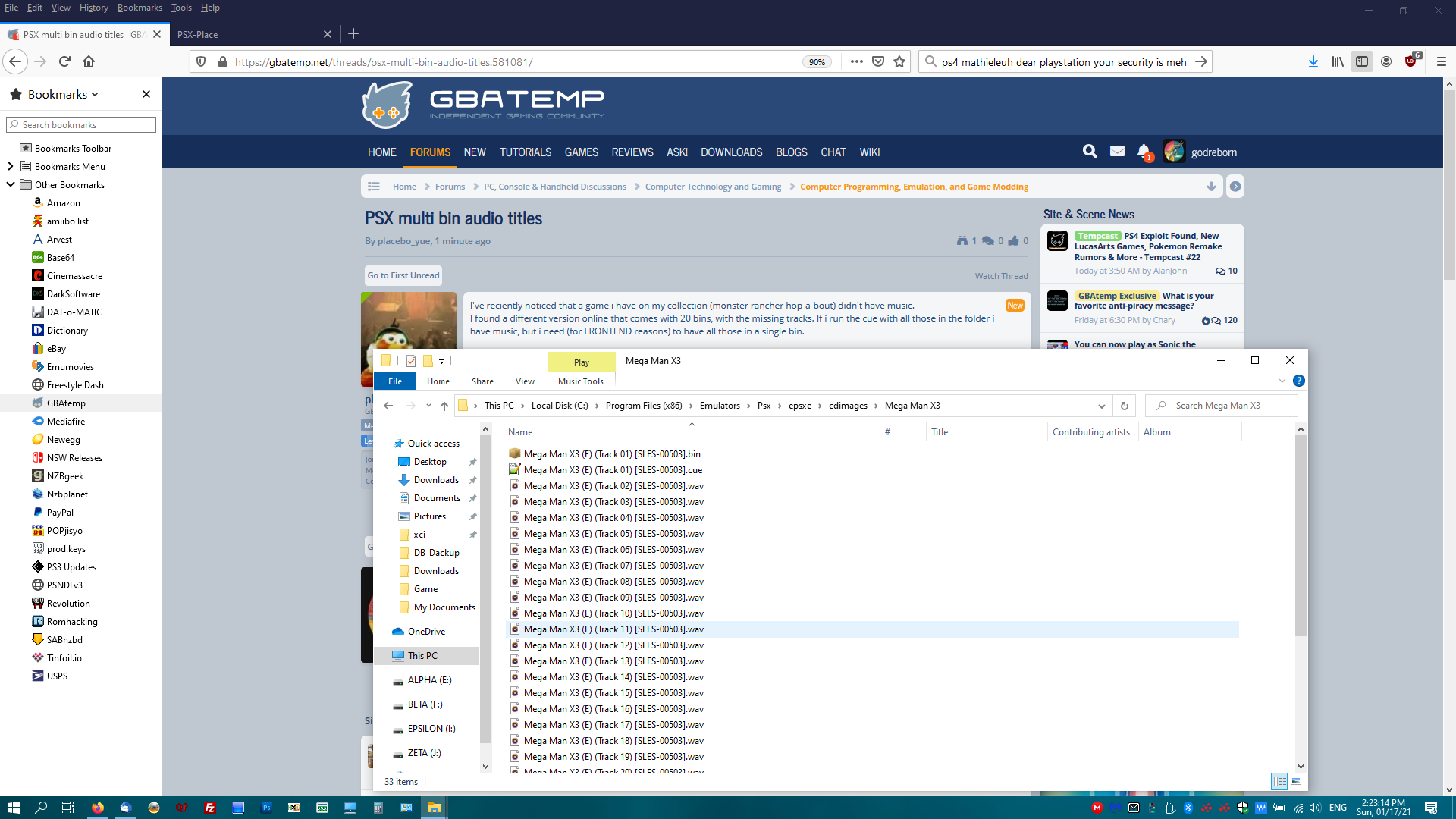
Task: Focus the Search bookmarks field
Action: [81, 124]
